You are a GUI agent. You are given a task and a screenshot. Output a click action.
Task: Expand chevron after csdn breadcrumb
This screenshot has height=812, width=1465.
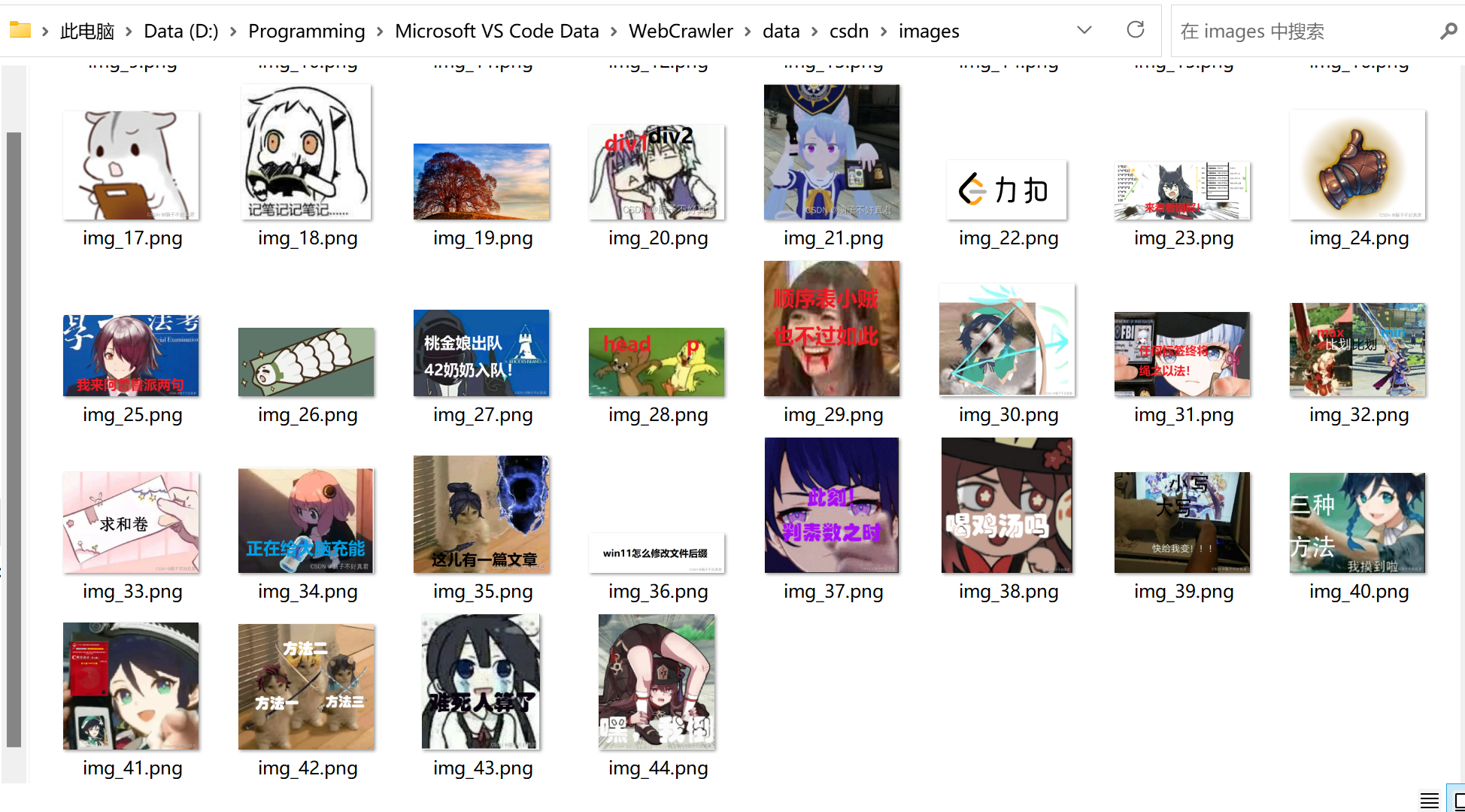click(884, 31)
